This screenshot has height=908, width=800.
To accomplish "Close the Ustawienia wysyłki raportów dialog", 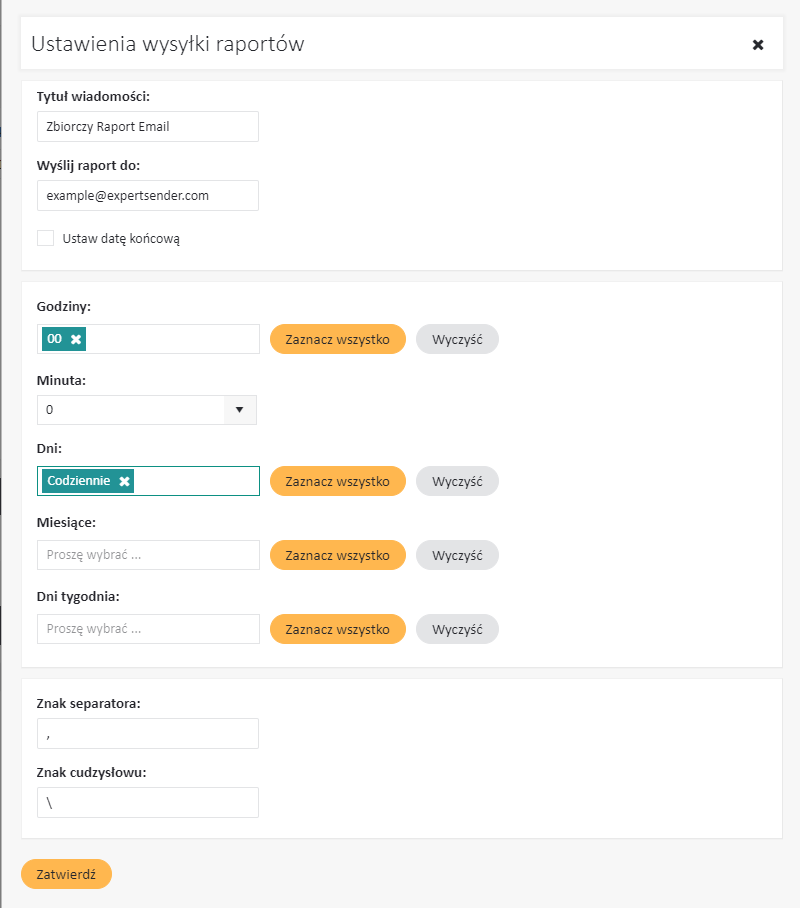I will click(x=758, y=45).
